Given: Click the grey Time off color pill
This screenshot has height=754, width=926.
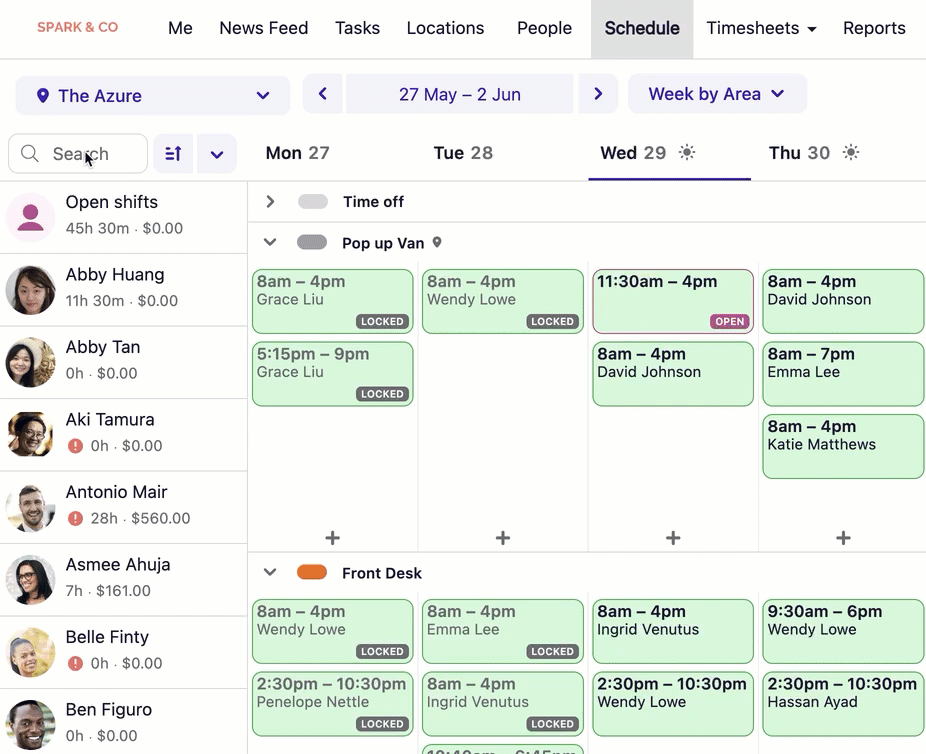Looking at the screenshot, I should 312,201.
